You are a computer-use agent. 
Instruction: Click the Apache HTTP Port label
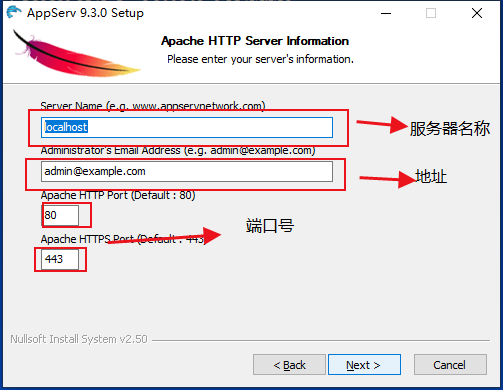pyautogui.click(x=118, y=195)
